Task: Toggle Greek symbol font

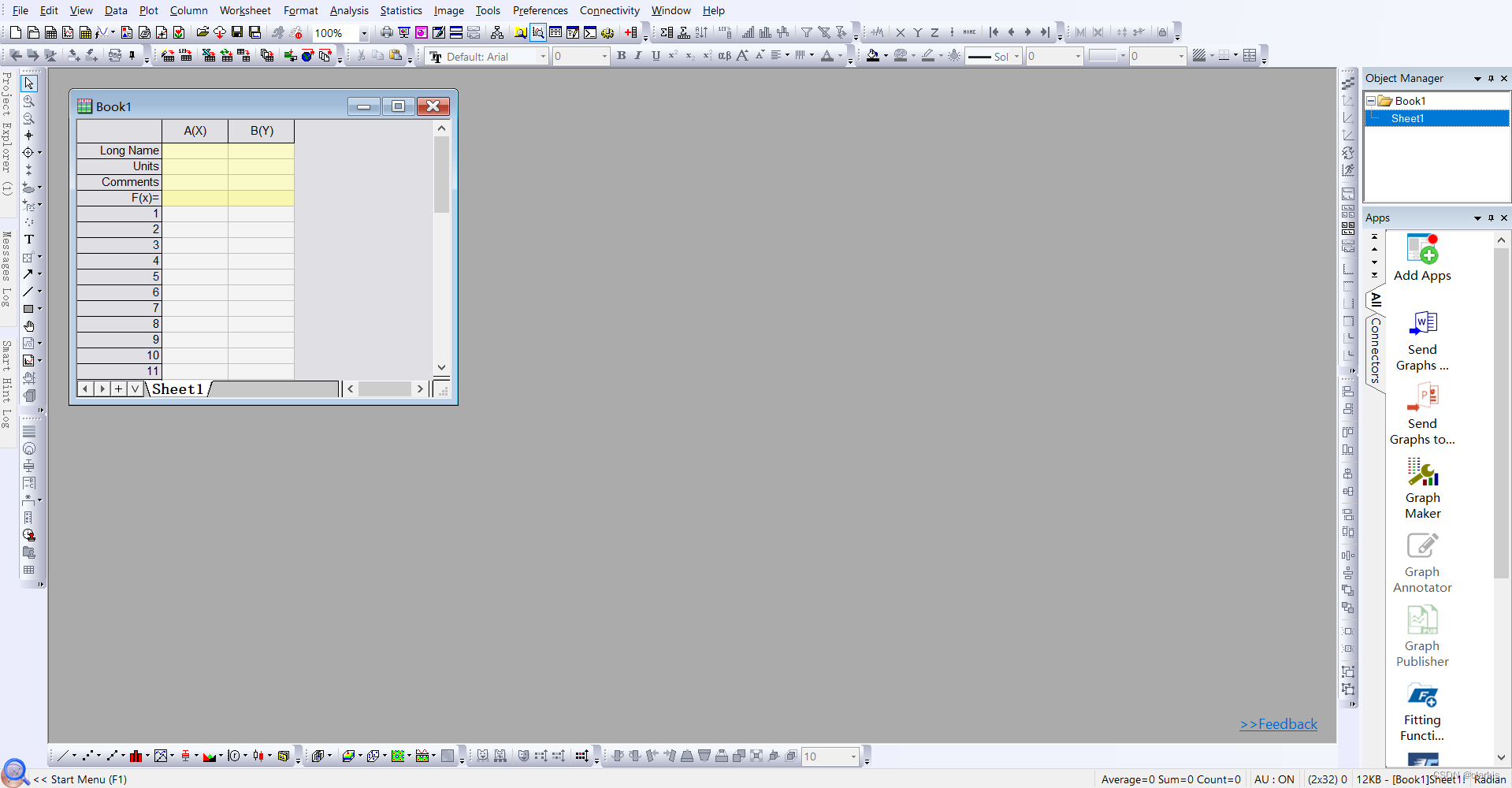Action: coord(724,56)
